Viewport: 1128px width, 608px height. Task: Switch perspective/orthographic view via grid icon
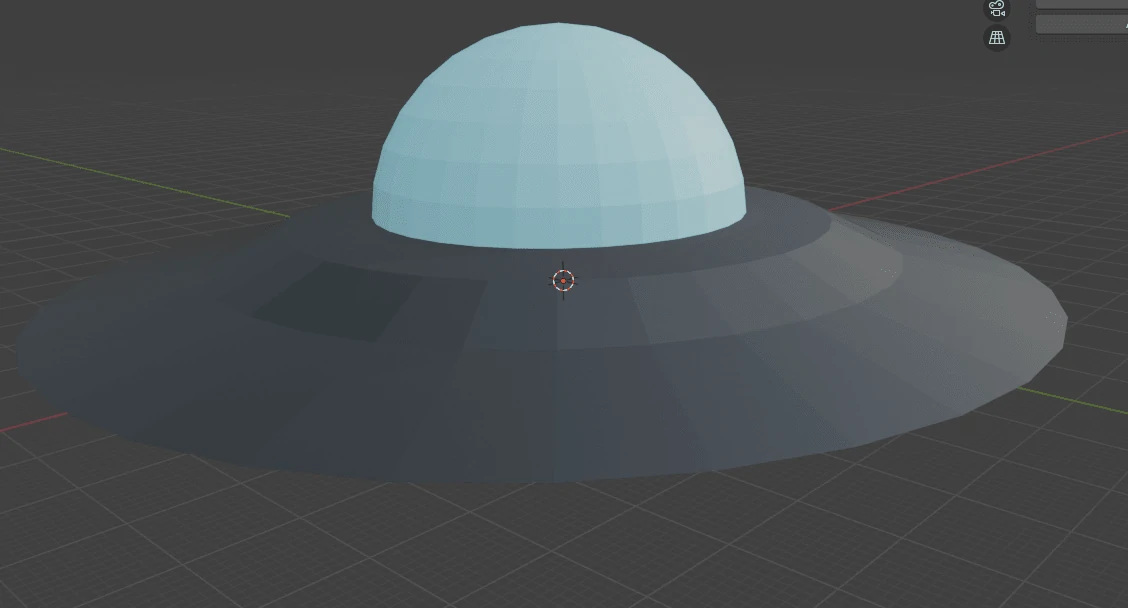(x=997, y=38)
